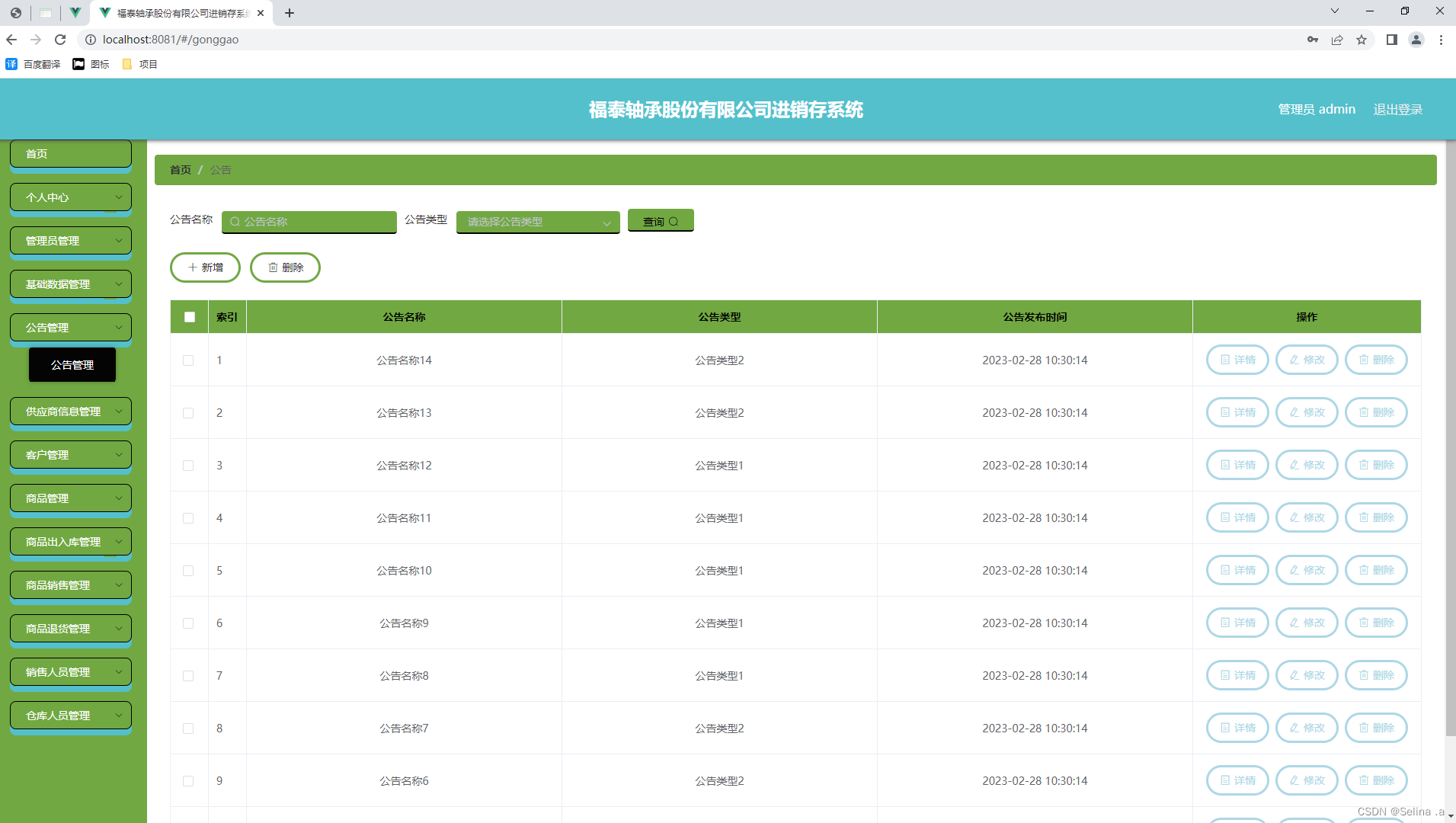View 详情 for 公告名称7
This screenshot has height=823, width=1456.
[x=1237, y=728]
